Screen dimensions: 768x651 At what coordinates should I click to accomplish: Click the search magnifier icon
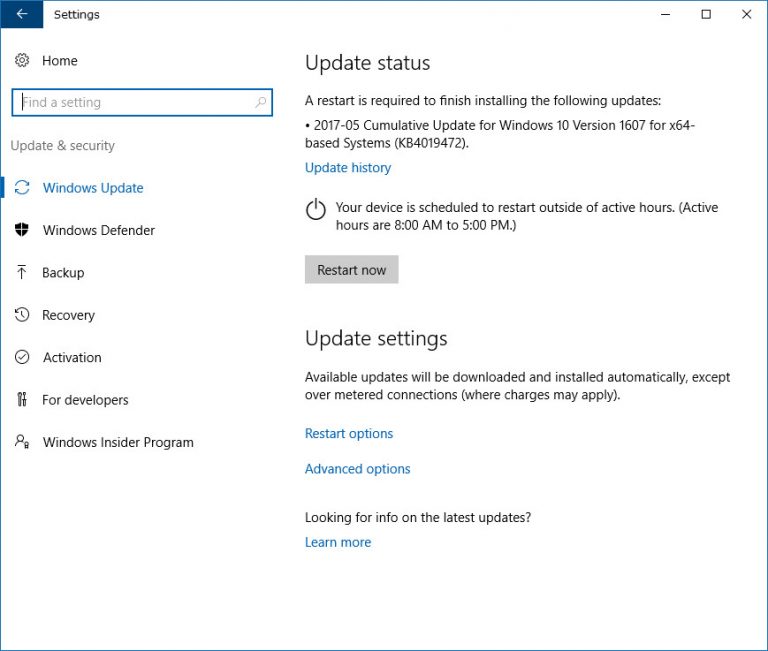(x=261, y=102)
